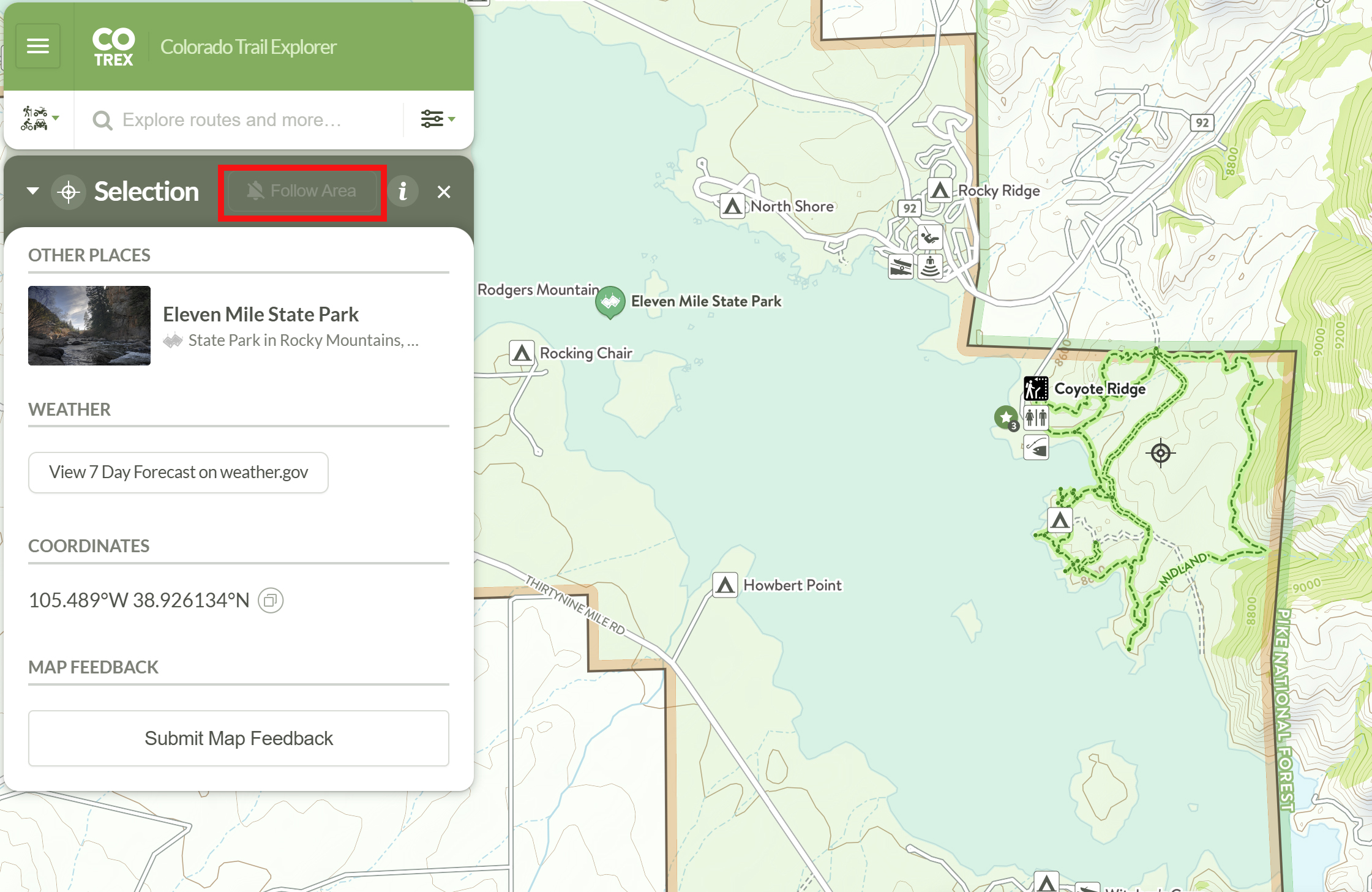1372x892 pixels.
Task: Select the North Shore campground icon
Action: tap(732, 206)
